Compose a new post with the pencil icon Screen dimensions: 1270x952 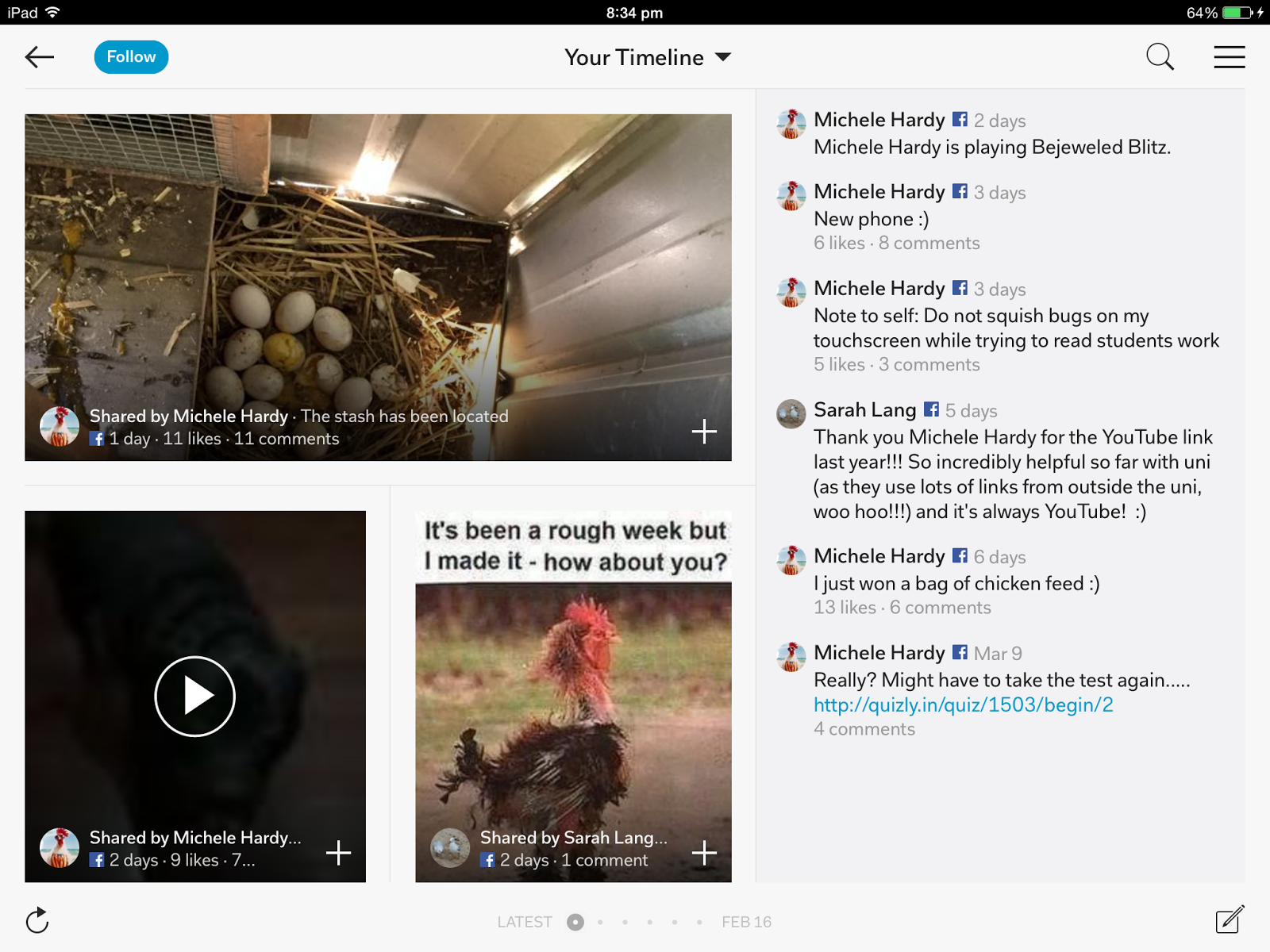[1230, 920]
